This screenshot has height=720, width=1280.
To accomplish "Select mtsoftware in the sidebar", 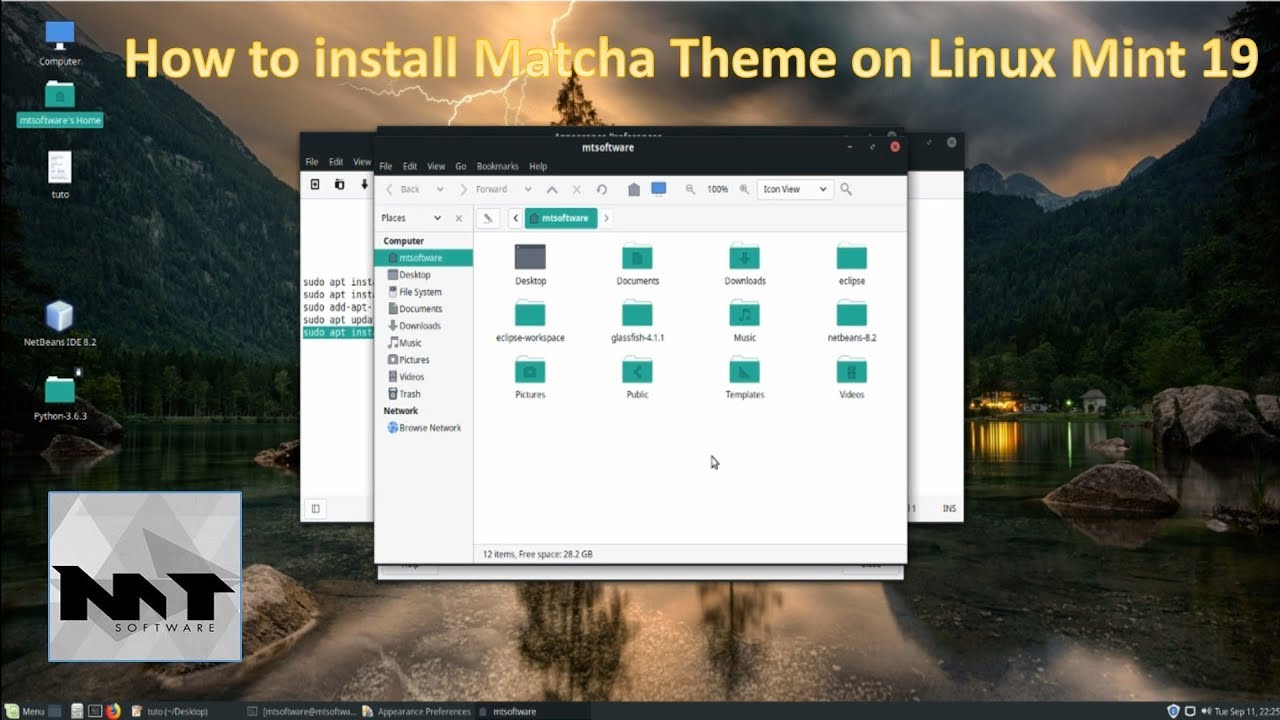I will [424, 258].
